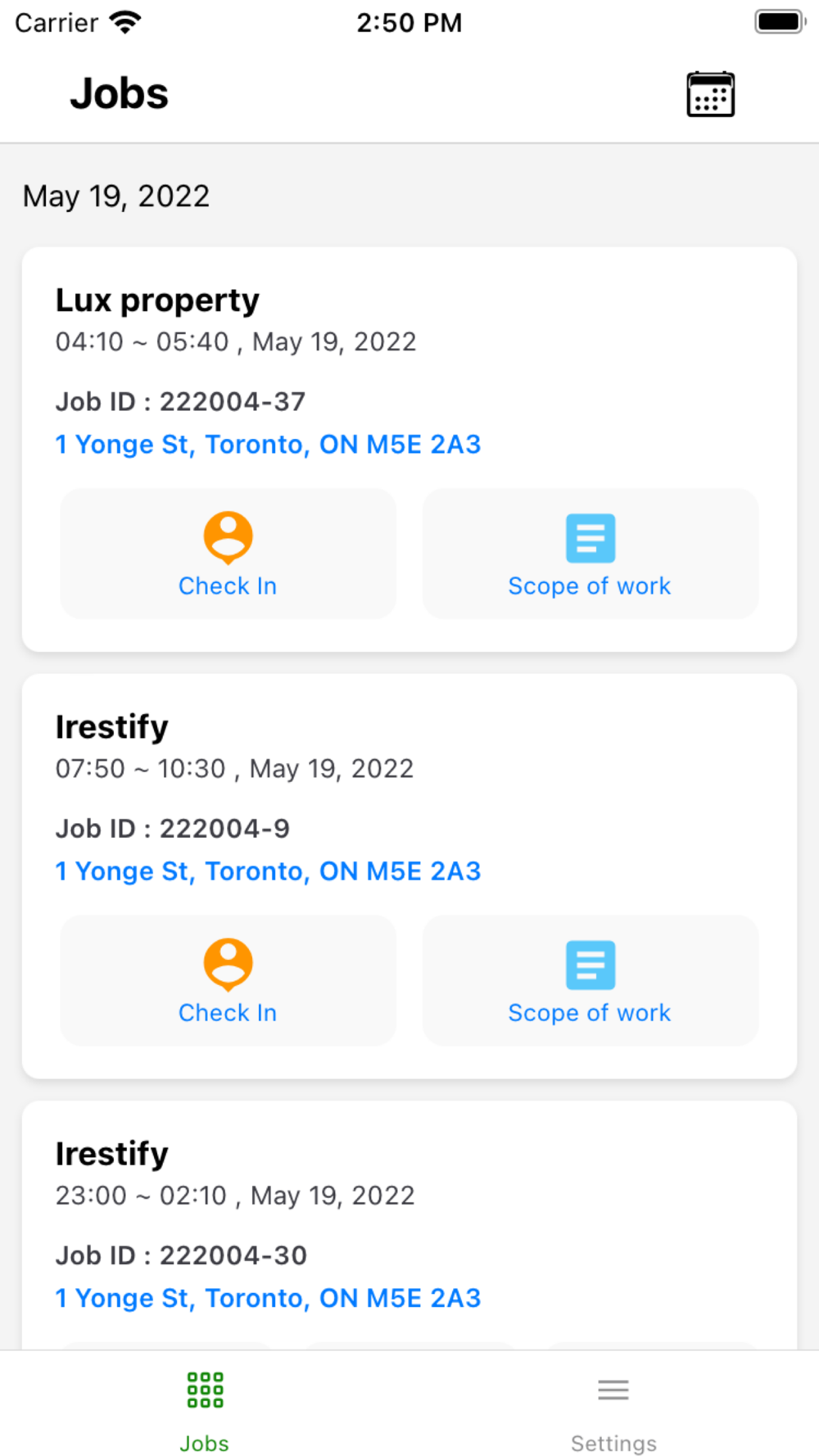The image size is (819, 1456).
Task: Tap the Wi-Fi status icon
Action: pyautogui.click(x=125, y=22)
